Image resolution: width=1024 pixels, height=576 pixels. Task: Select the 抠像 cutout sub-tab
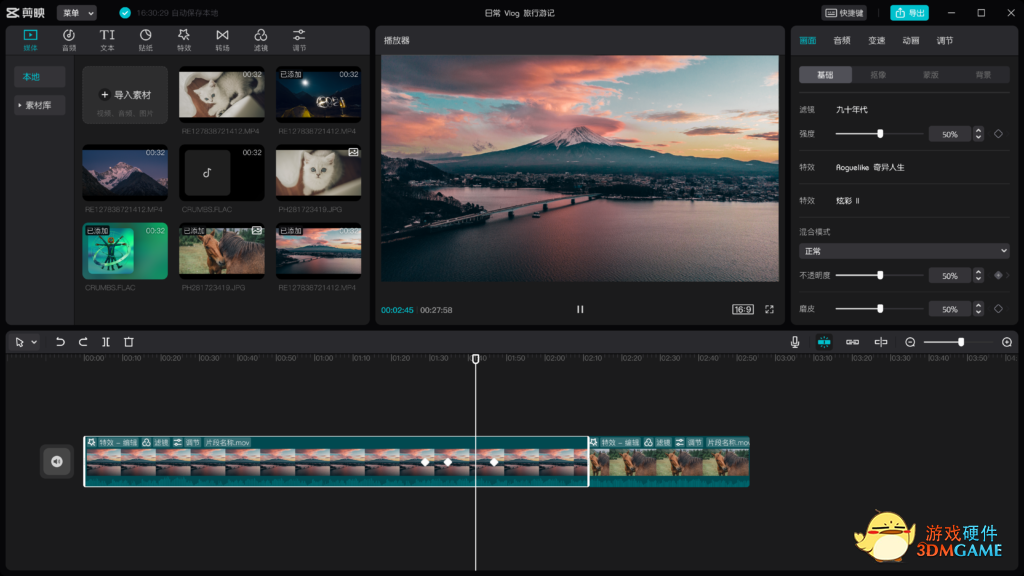pyautogui.click(x=878, y=74)
